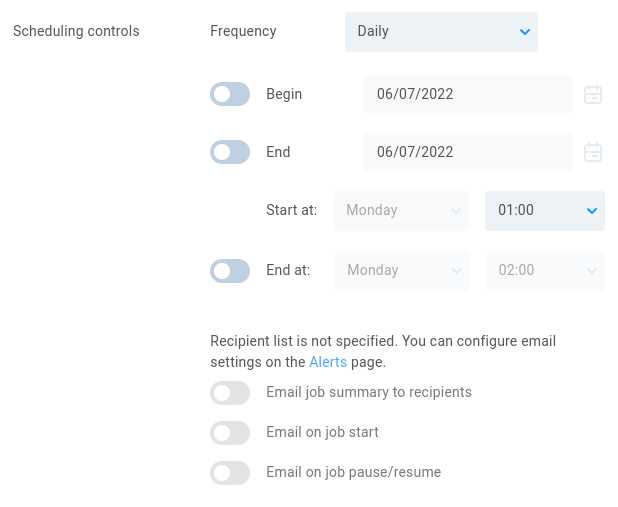The image size is (618, 507).
Task: Open End at day dropdown showing Monday
Action: point(402,271)
